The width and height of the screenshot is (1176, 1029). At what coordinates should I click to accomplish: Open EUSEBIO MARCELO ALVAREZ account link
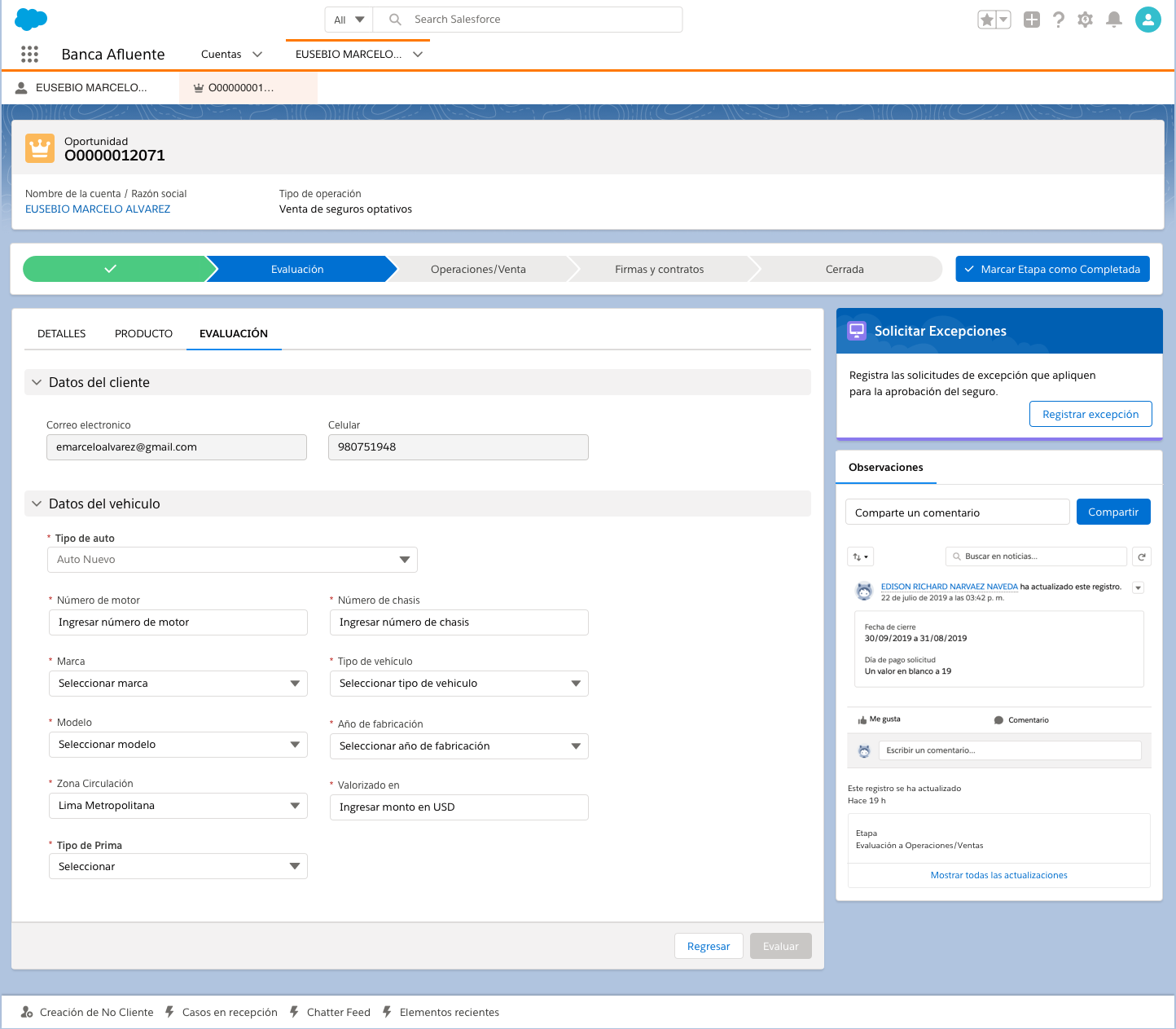pos(98,209)
